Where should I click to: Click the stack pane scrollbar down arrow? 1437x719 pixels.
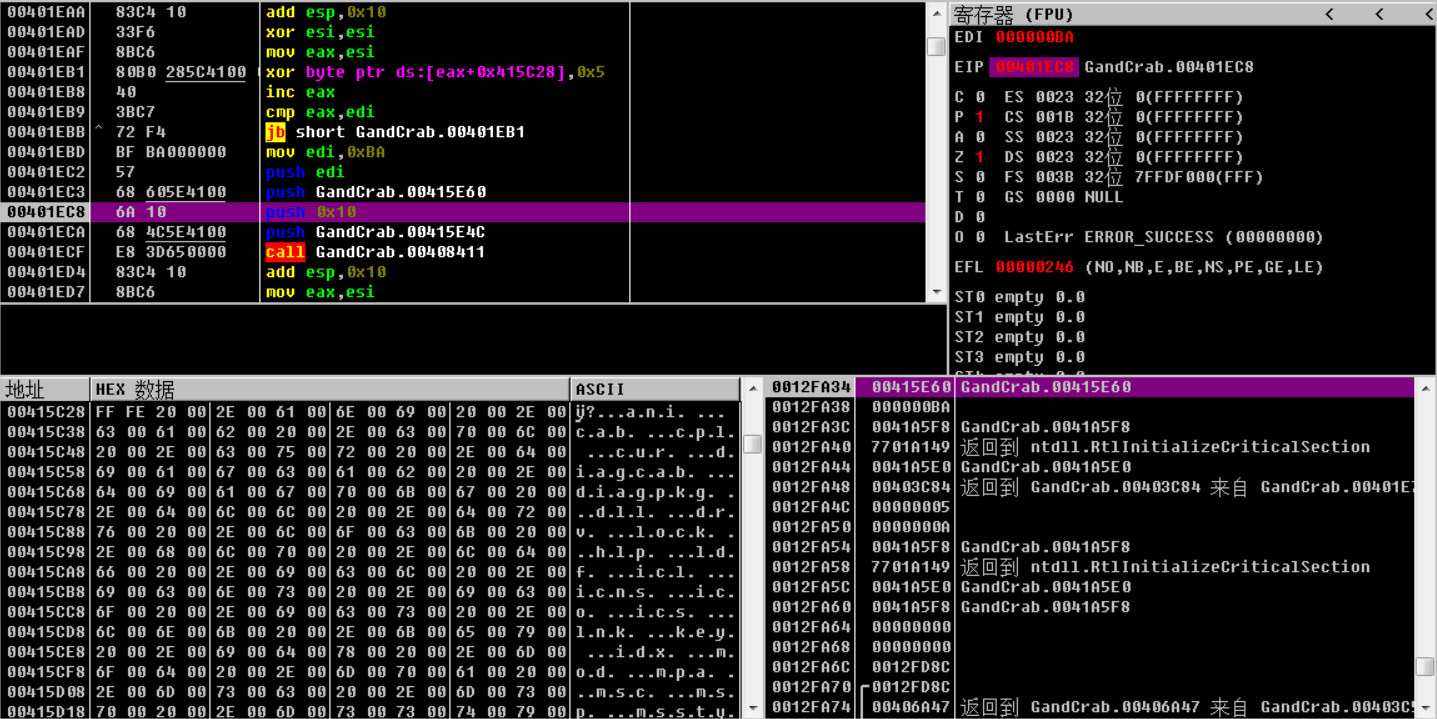click(x=1425, y=709)
